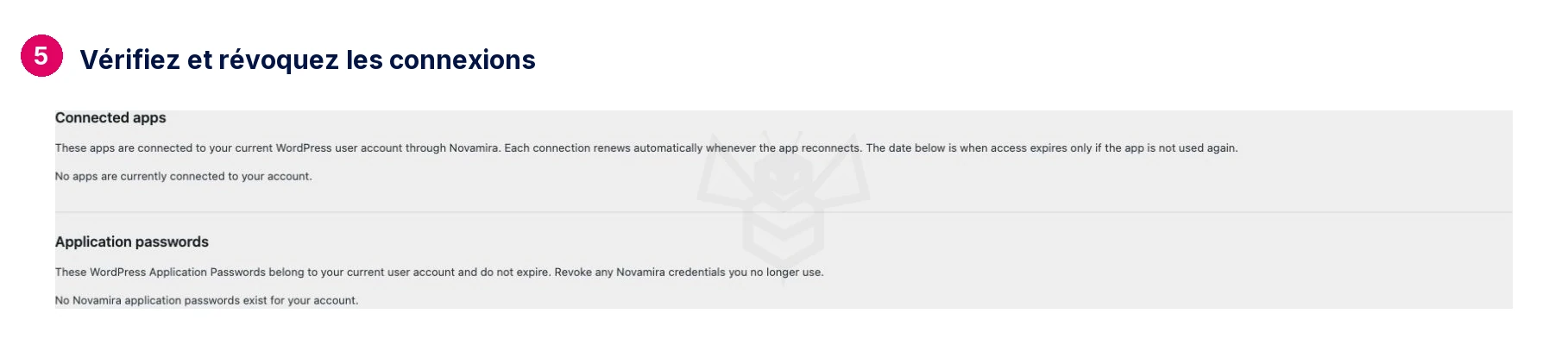Click the horizontal divider between the two sections
The width and height of the screenshot is (1568, 364).
tap(784, 212)
